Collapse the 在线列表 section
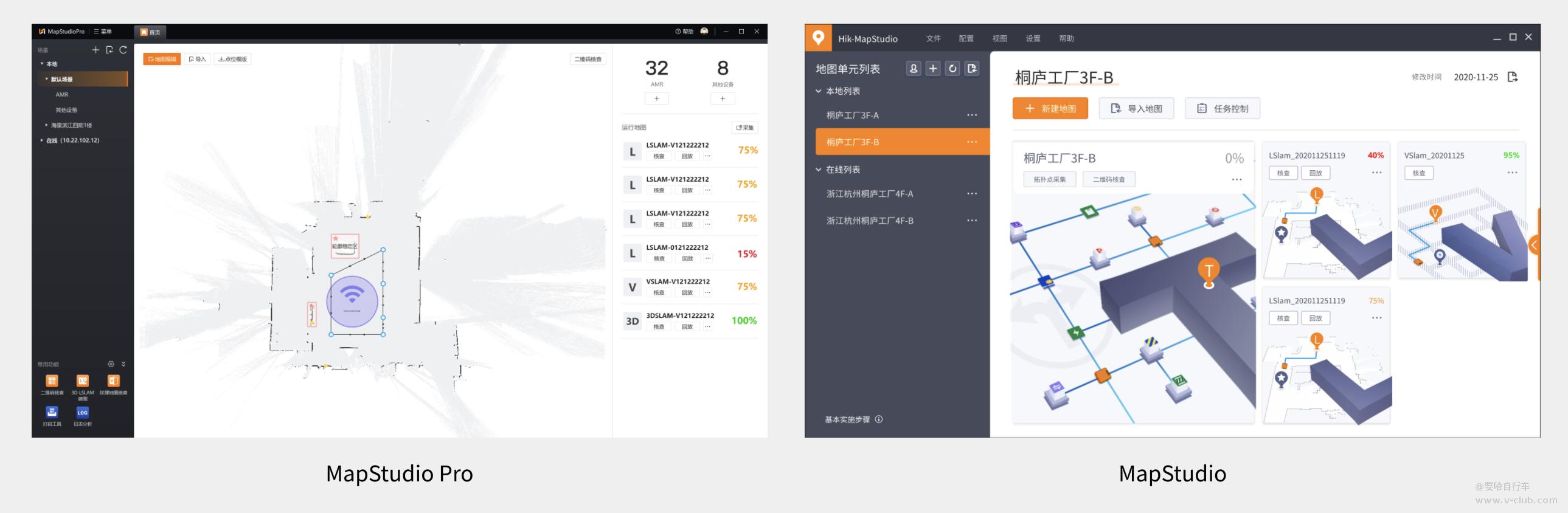Screen dimensions: 1568x513 coord(819,170)
